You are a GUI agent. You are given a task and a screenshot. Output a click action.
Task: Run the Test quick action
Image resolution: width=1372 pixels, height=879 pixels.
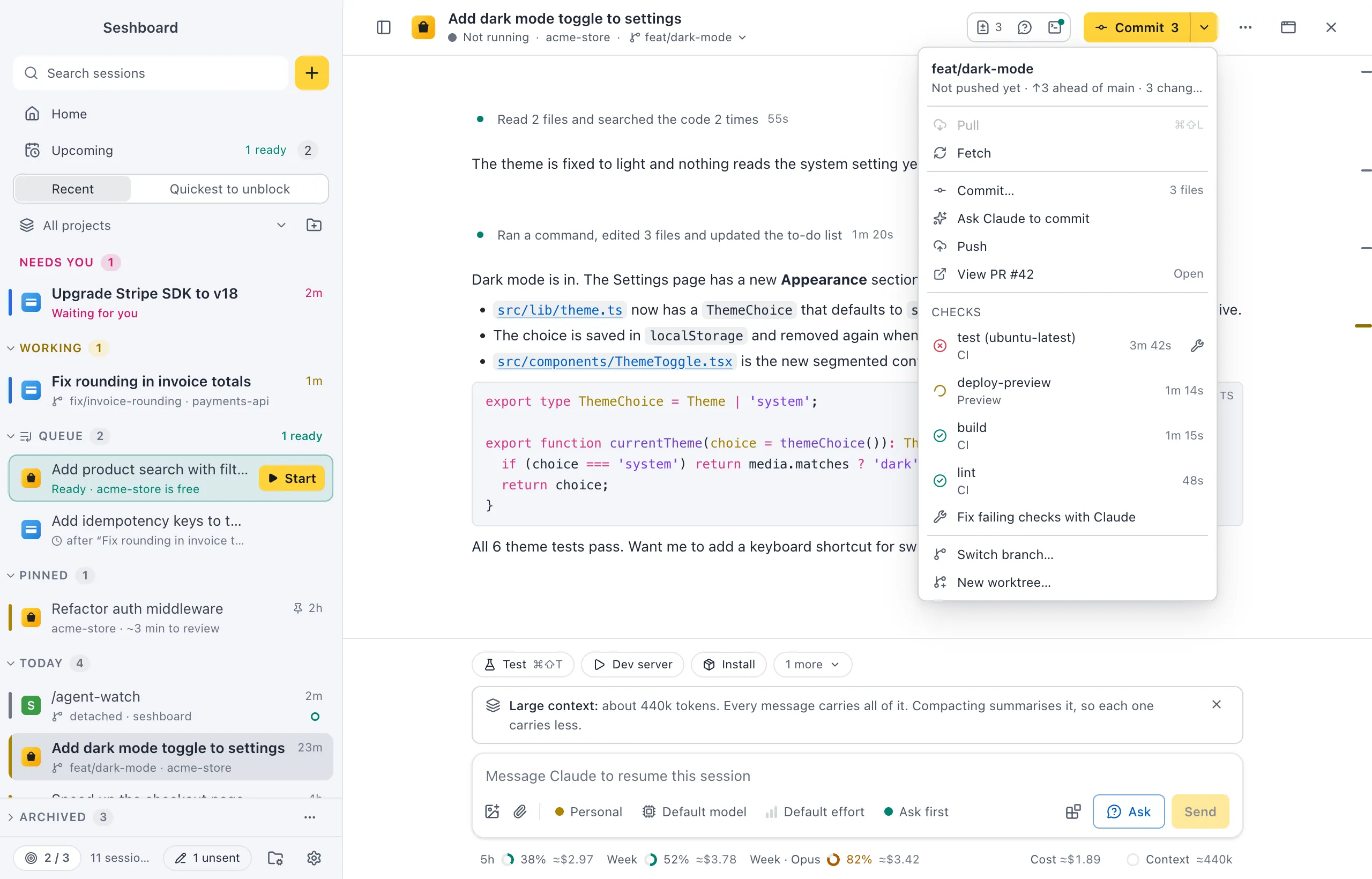(523, 665)
